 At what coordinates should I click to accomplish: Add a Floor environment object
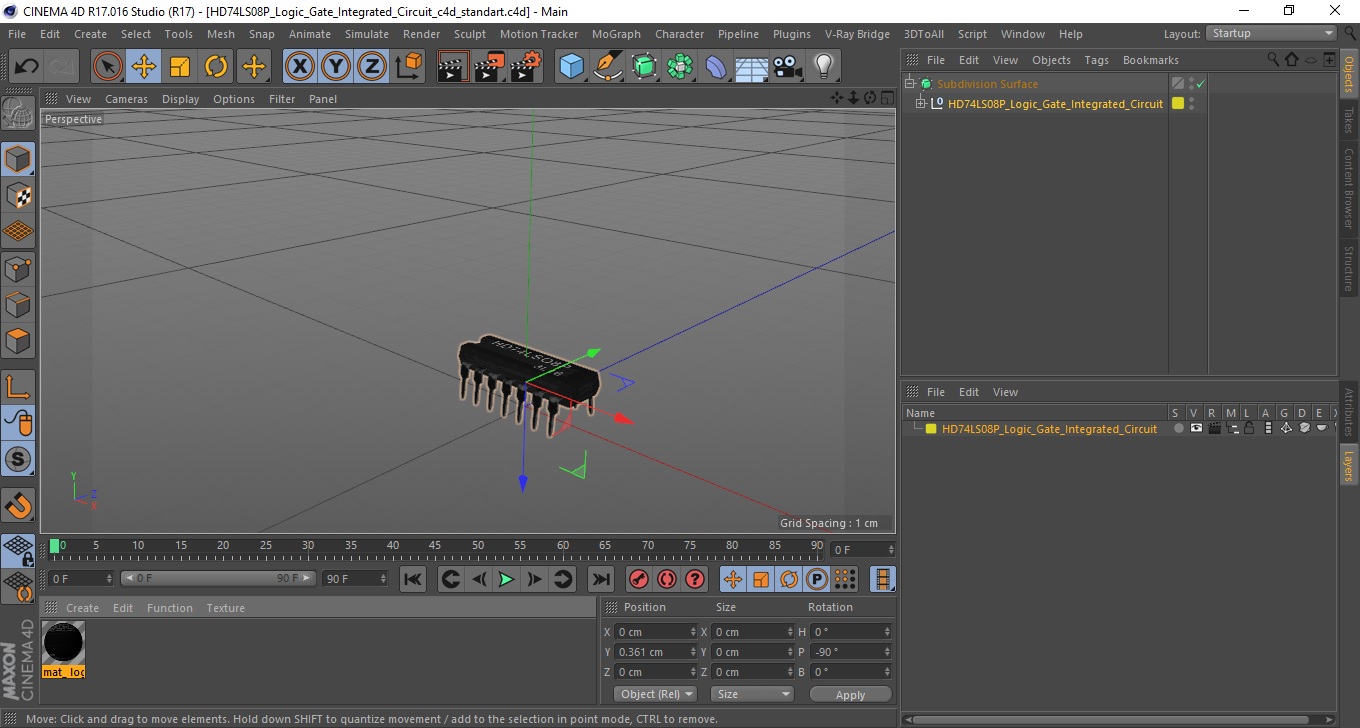[751, 67]
